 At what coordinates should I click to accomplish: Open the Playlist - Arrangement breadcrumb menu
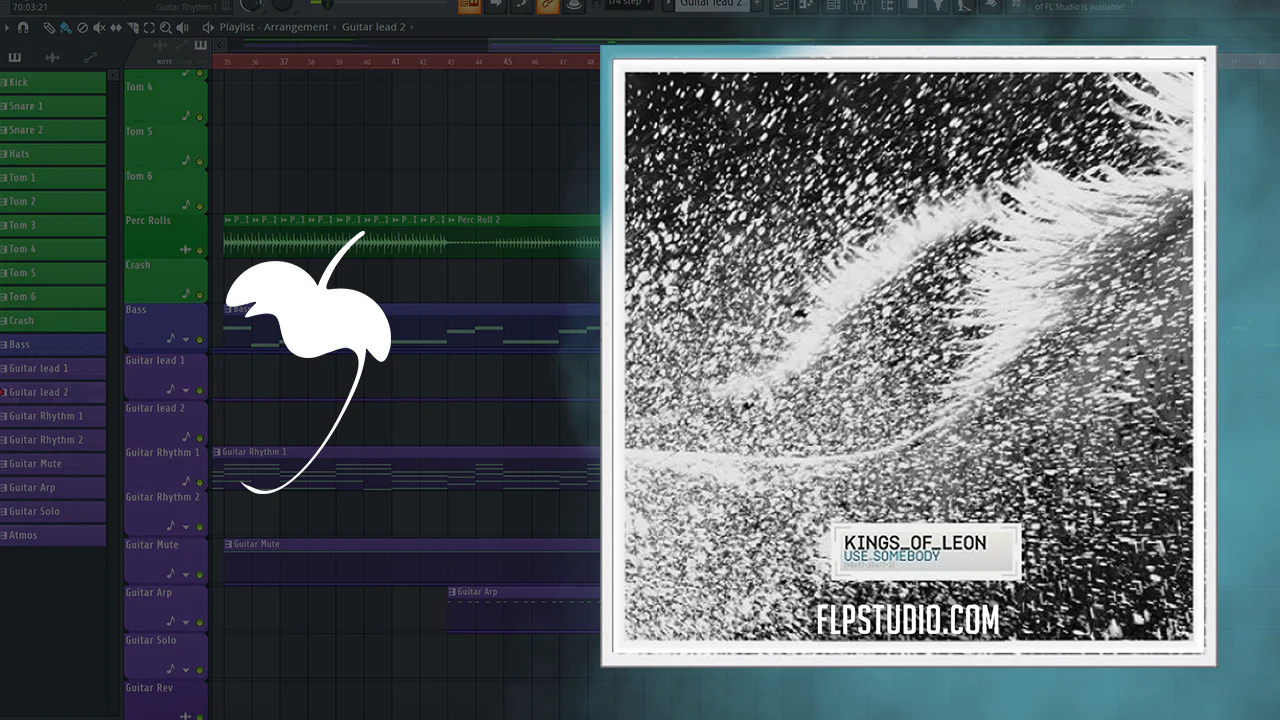pyautogui.click(x=275, y=28)
